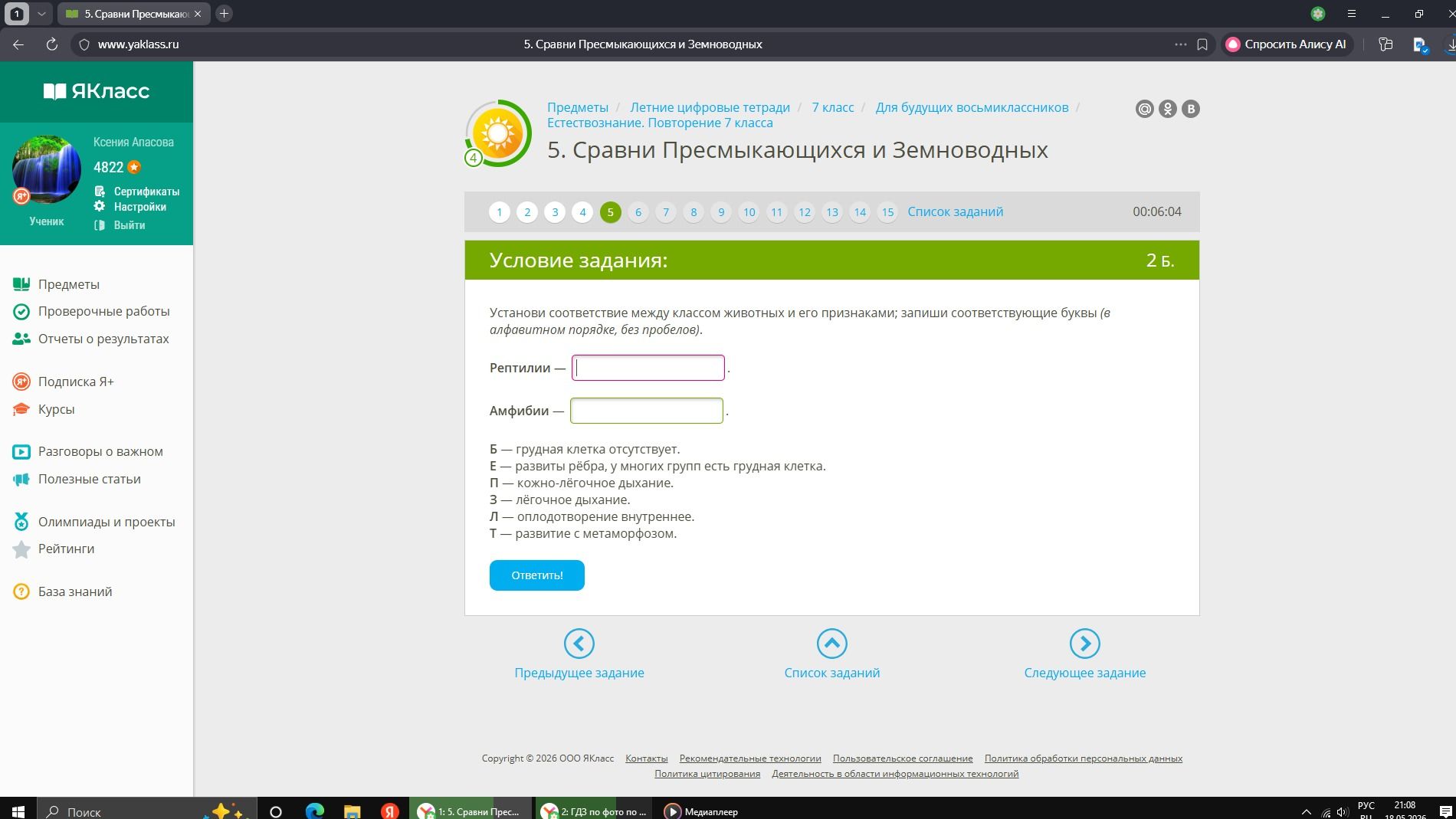
Task: Go to task number 14
Action: tap(860, 212)
